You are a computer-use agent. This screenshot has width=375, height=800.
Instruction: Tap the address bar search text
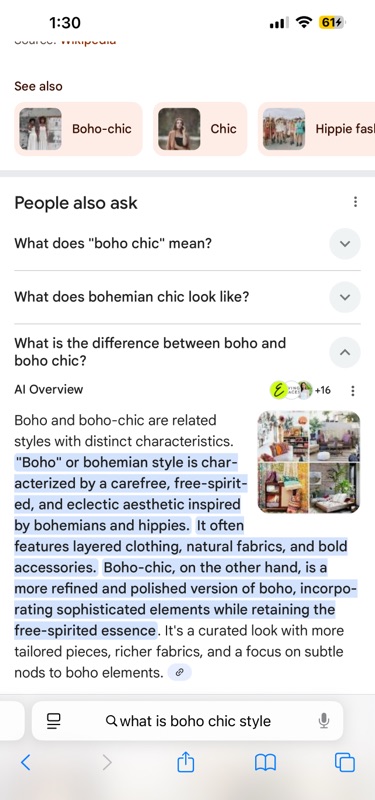[x=195, y=721]
